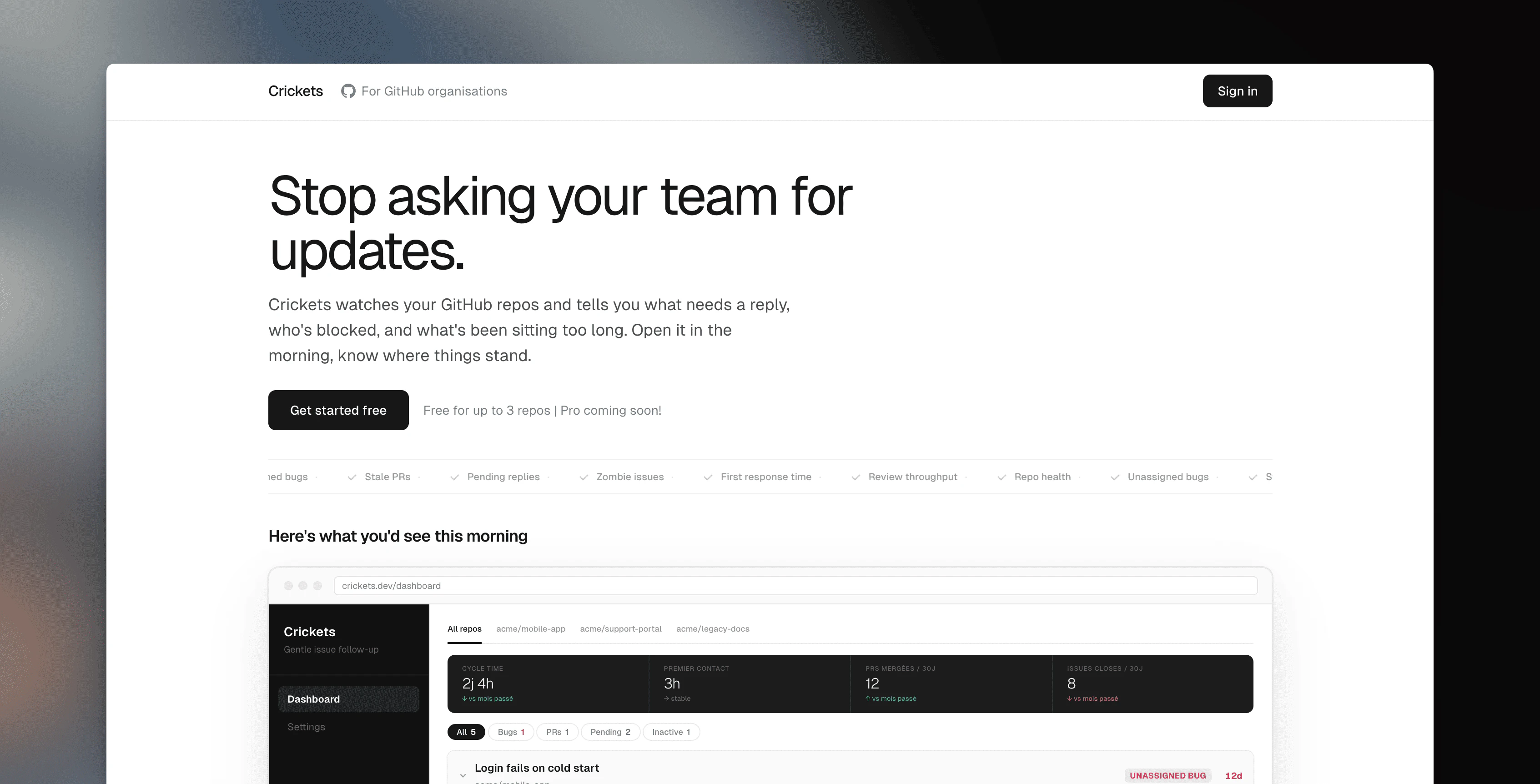Open Settings in the dashboard sidebar
Viewport: 1540px width, 784px height.
(x=306, y=727)
